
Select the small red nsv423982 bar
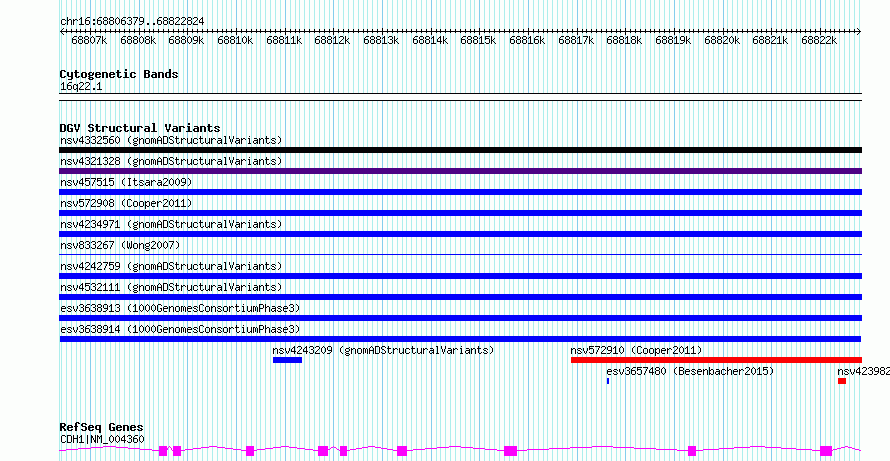point(842,381)
